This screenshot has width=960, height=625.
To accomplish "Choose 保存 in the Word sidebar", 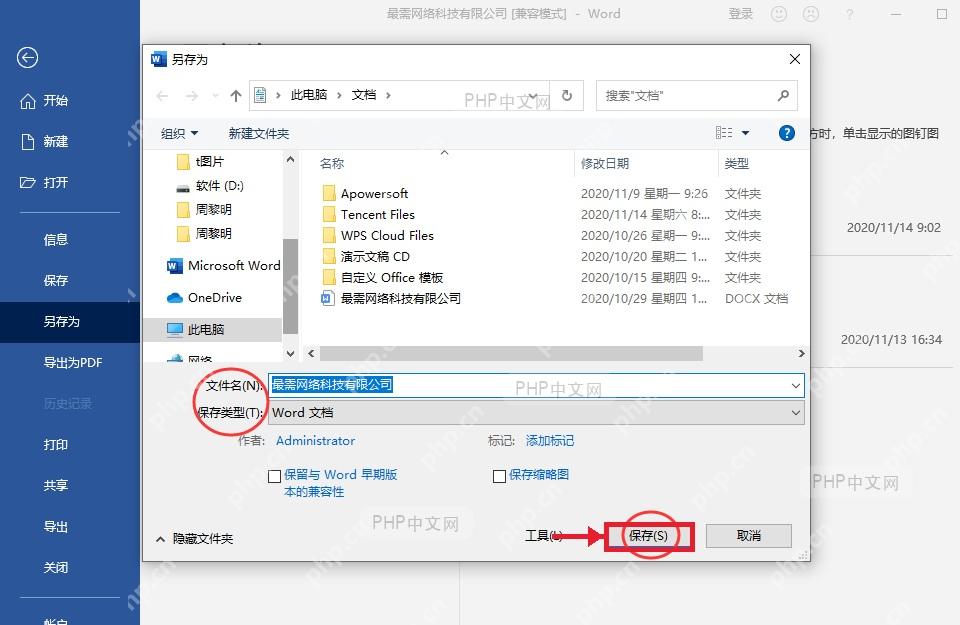I will [56, 280].
